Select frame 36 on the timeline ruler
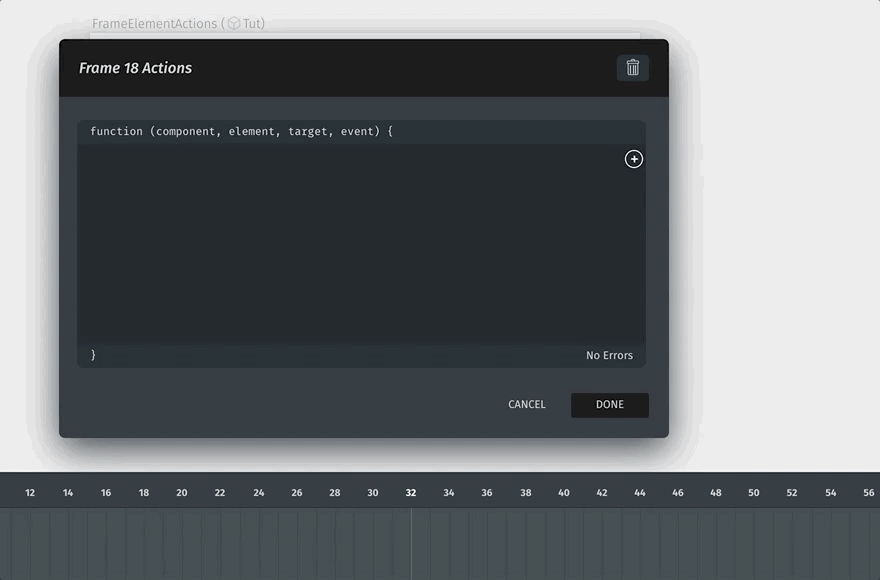880x580 pixels. (487, 492)
